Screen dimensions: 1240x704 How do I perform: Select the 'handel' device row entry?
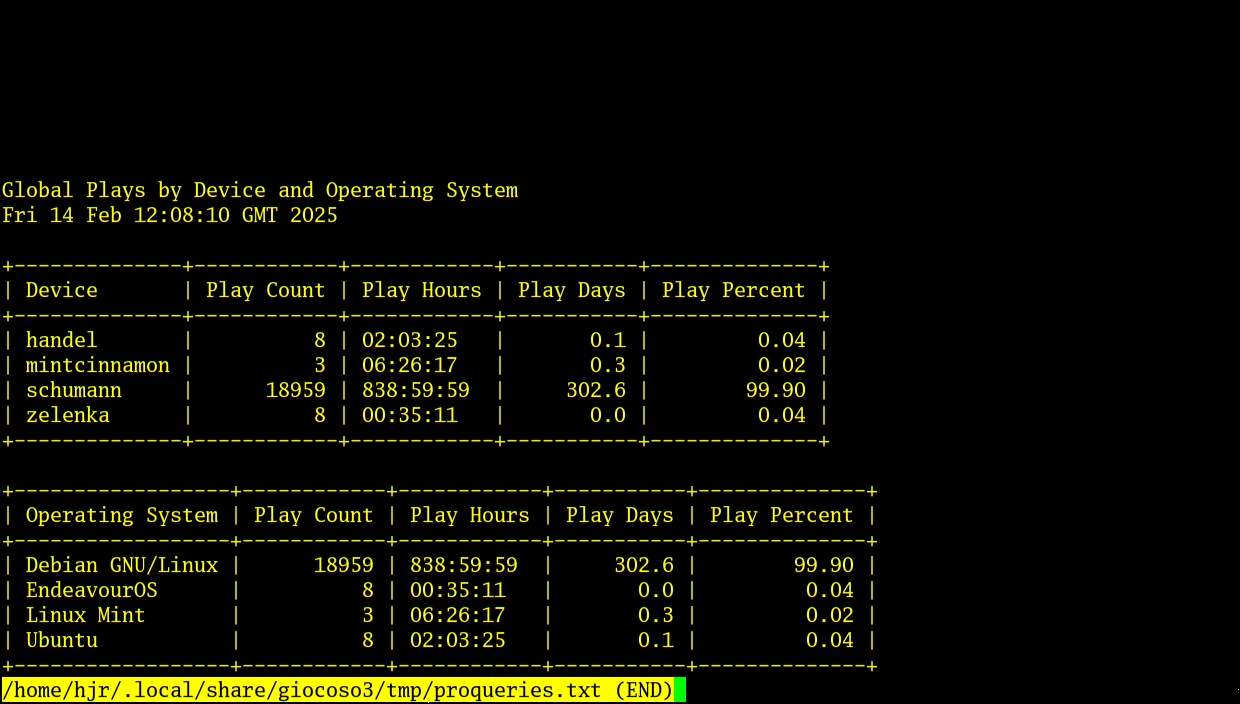click(61, 340)
